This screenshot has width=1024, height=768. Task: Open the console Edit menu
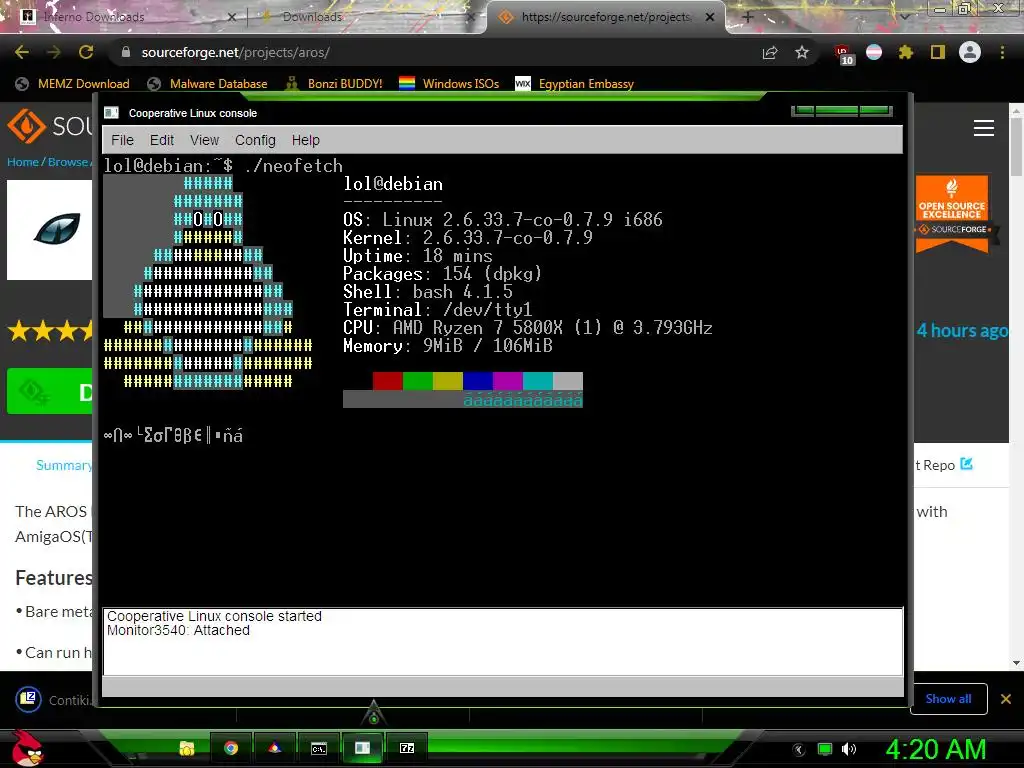[161, 140]
